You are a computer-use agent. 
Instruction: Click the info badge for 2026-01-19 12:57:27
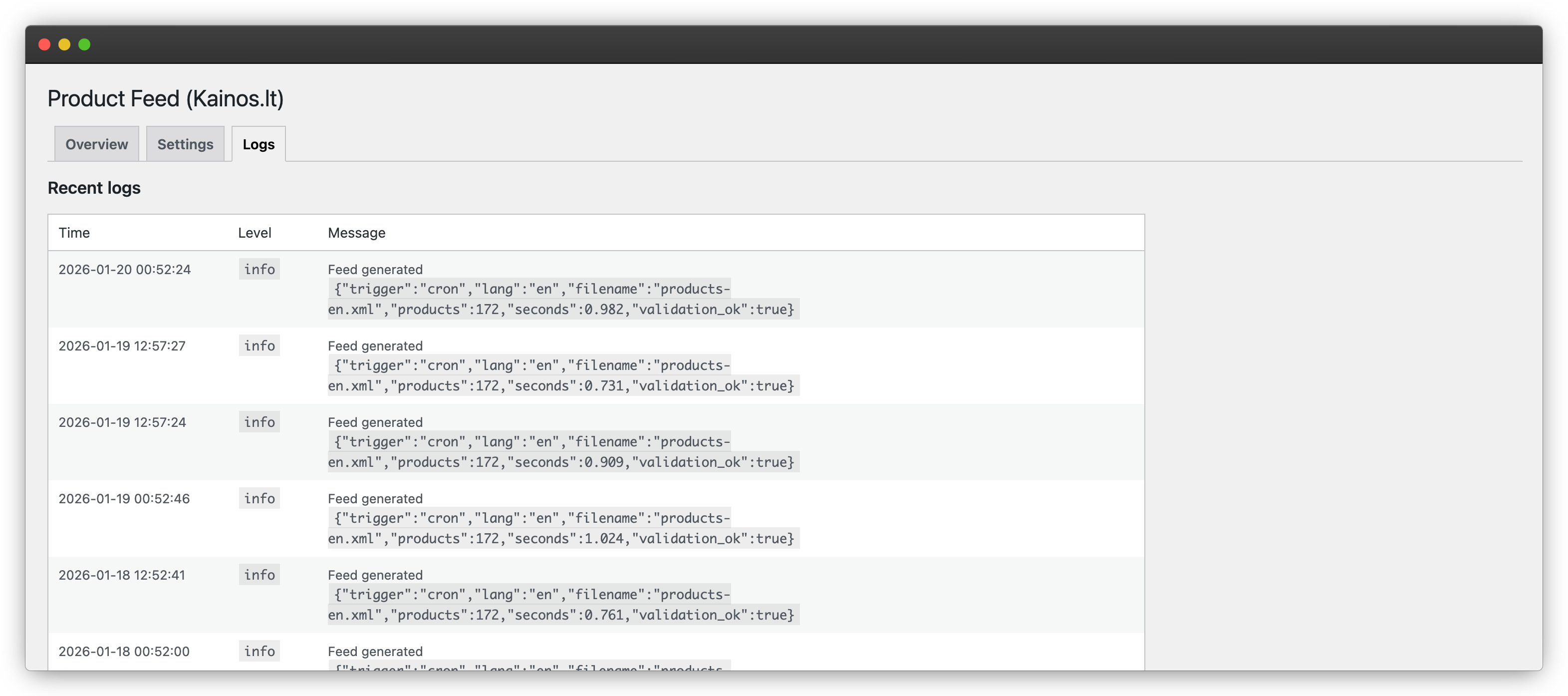(x=260, y=346)
